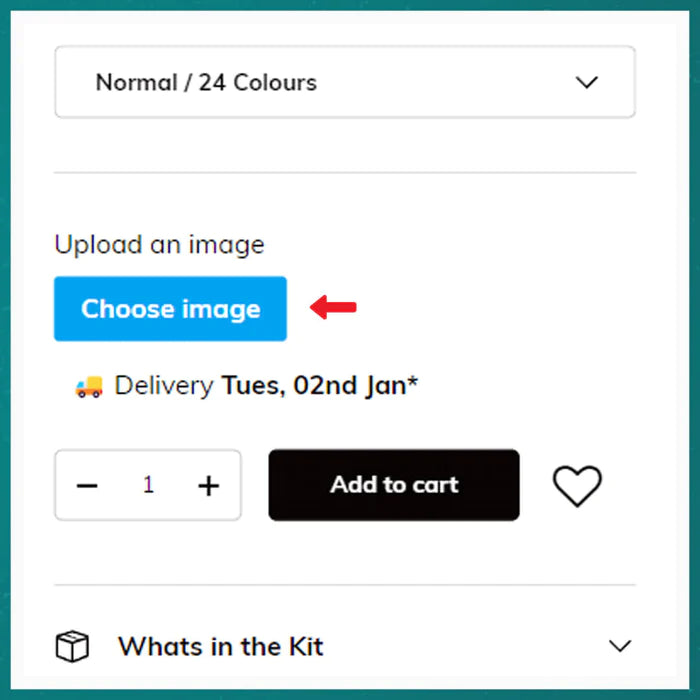Click the quantity number field
This screenshot has height=700, width=700.
click(148, 486)
